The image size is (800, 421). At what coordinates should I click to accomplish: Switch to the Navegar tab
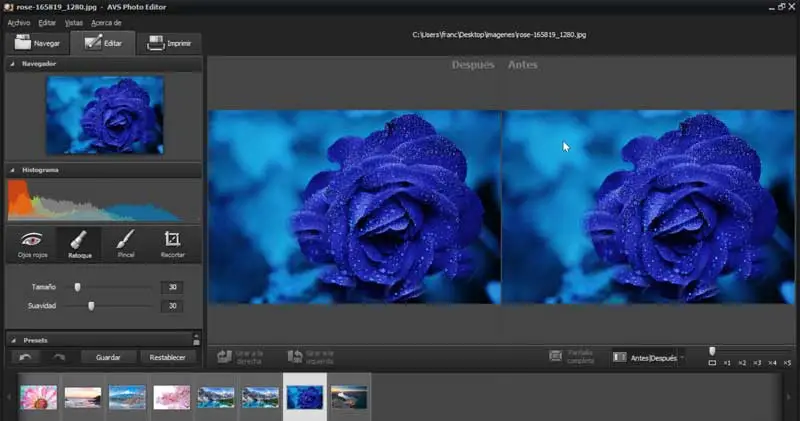click(35, 43)
